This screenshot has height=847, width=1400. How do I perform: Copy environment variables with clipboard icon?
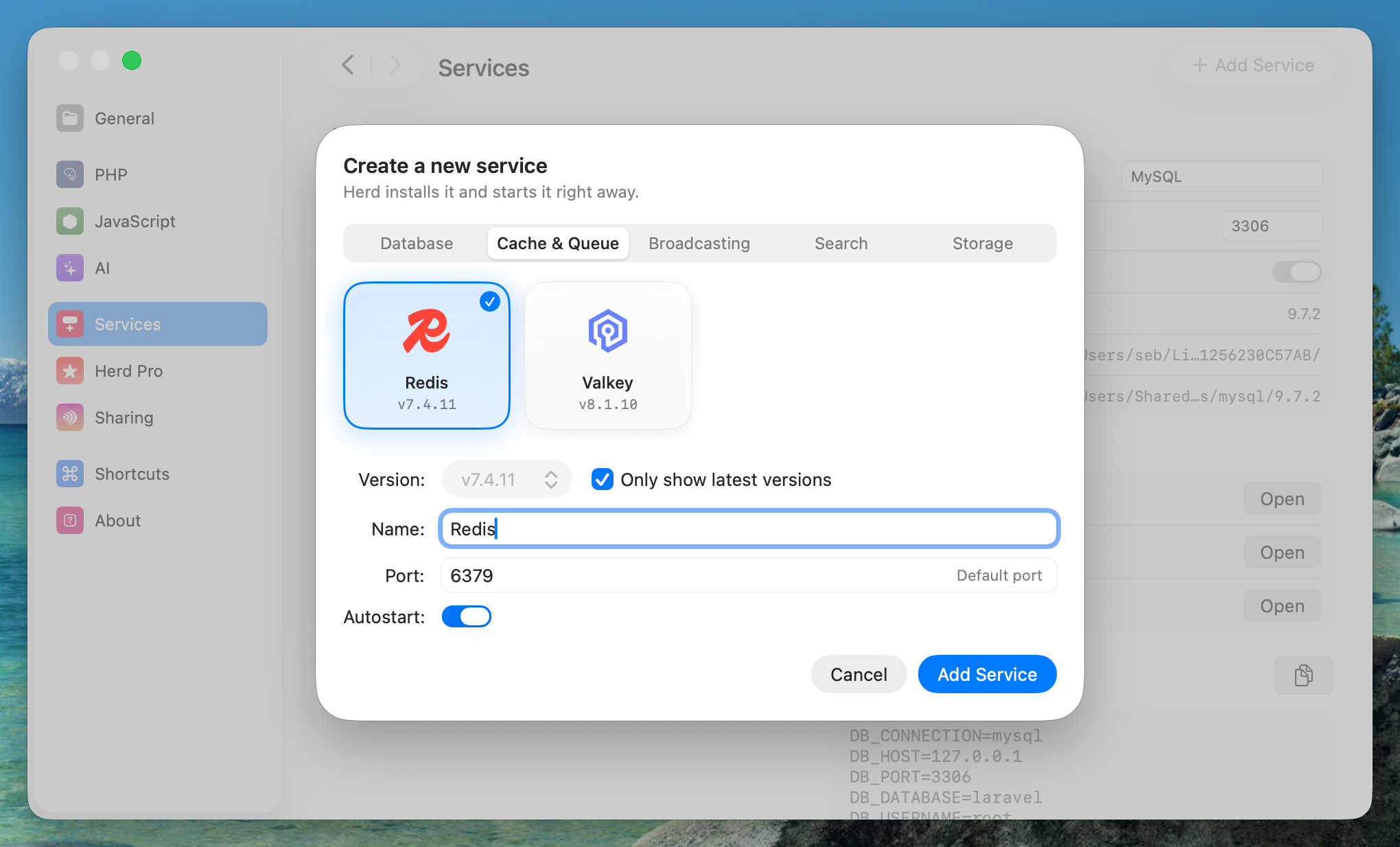tap(1303, 675)
